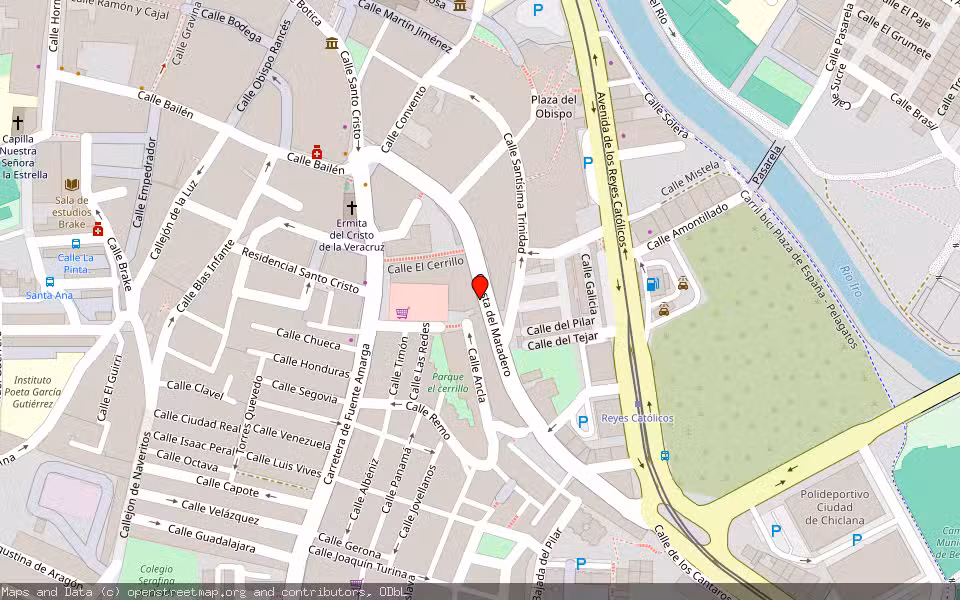Click the Reyes Católicos stop label
960x600 pixels.
(x=637, y=418)
